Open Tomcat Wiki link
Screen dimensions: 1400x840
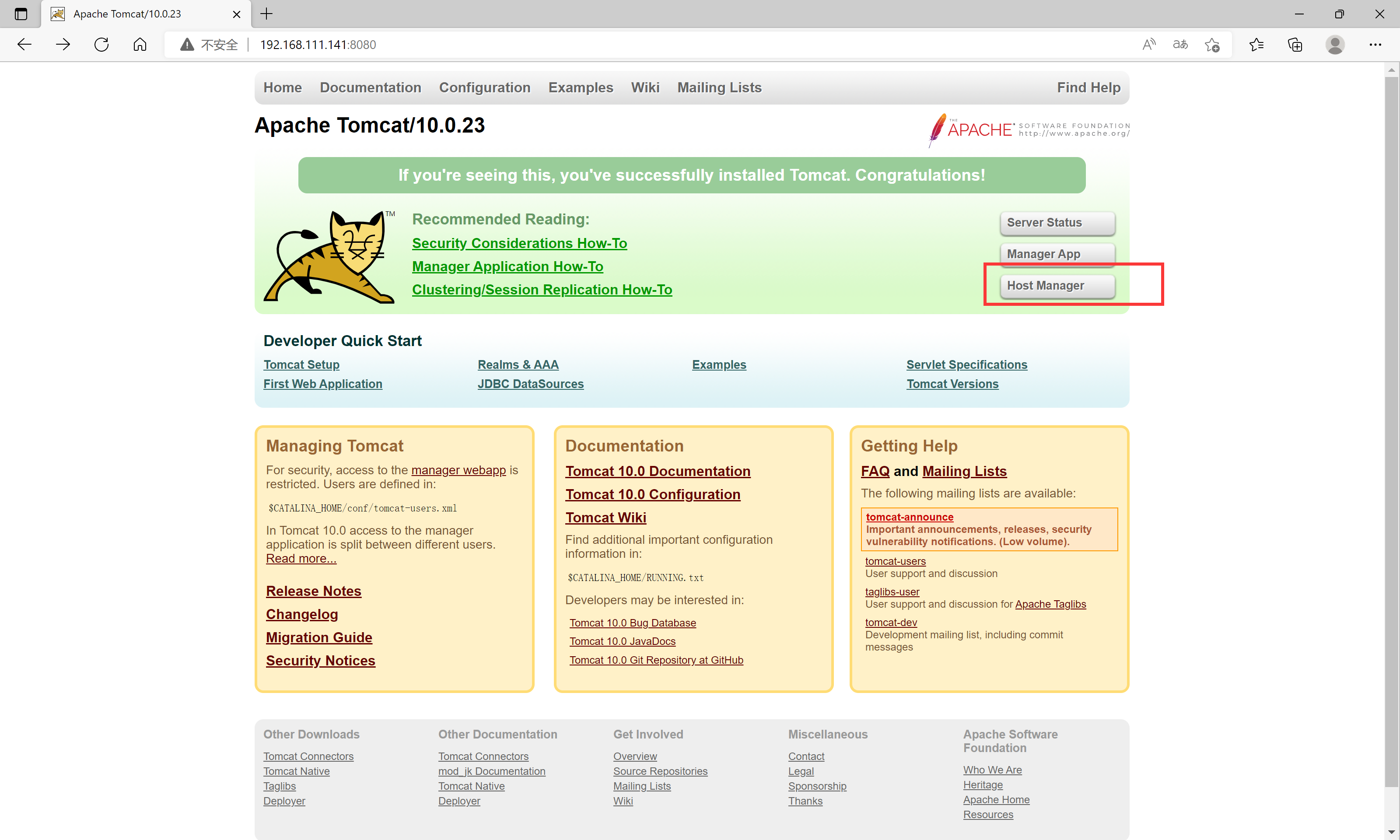click(x=606, y=518)
